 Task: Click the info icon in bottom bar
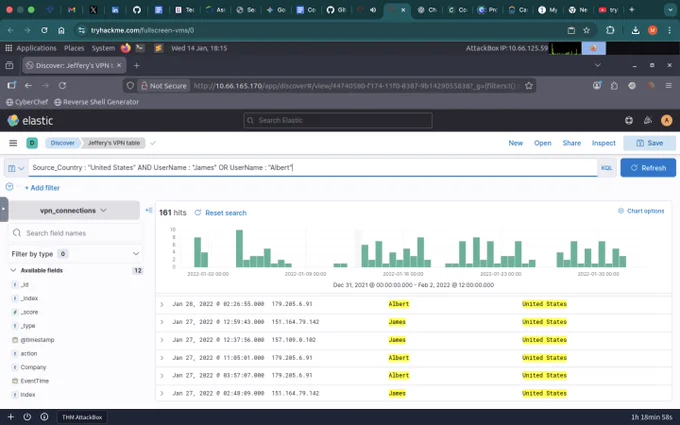tap(44, 417)
